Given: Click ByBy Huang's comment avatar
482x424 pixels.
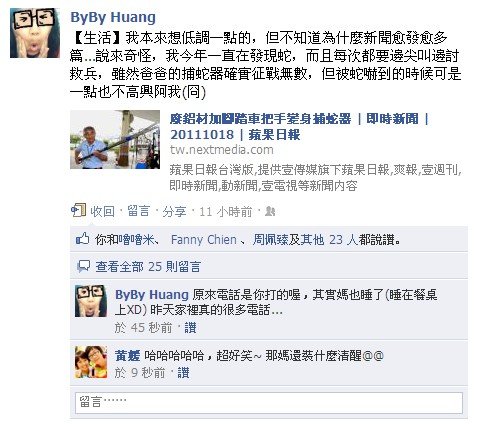Looking at the screenshot, I should coord(91,301).
